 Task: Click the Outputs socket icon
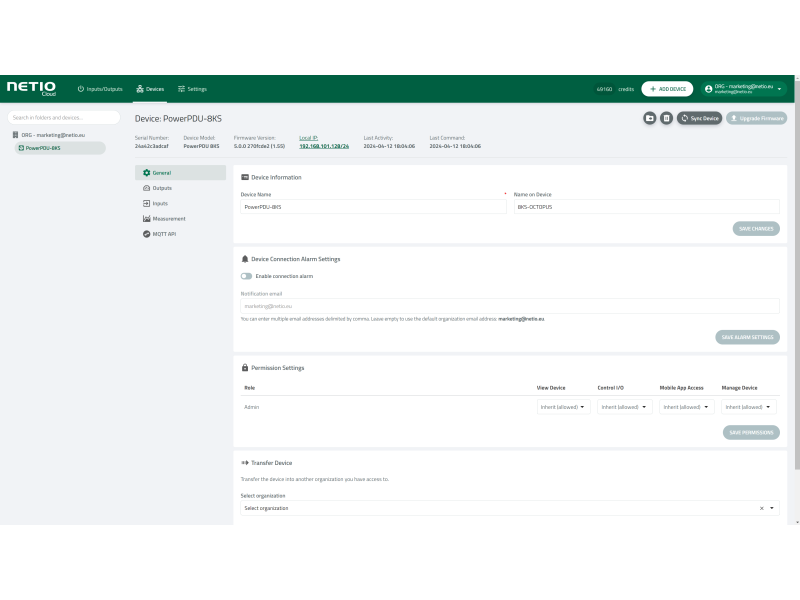[x=146, y=188]
